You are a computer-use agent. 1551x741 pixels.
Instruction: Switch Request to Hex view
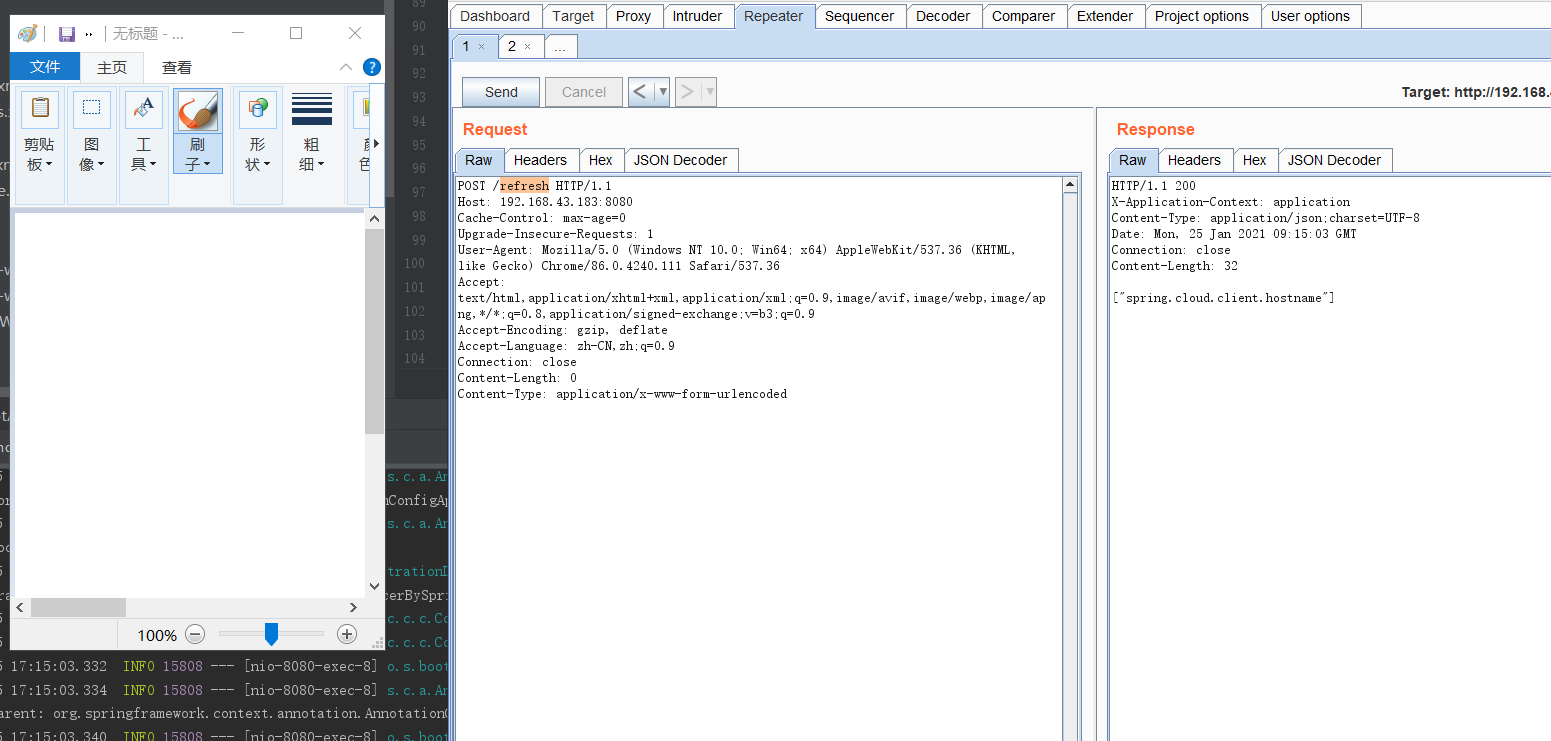(x=601, y=160)
